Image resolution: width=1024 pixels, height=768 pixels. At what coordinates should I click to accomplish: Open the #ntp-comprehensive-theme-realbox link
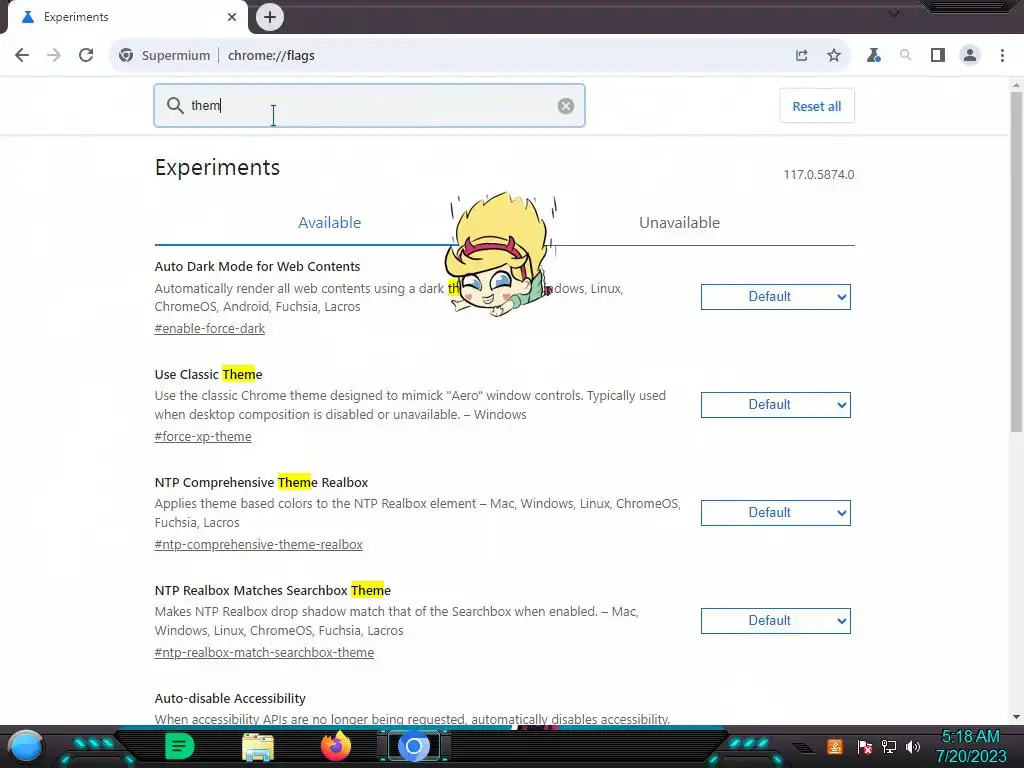tap(258, 545)
